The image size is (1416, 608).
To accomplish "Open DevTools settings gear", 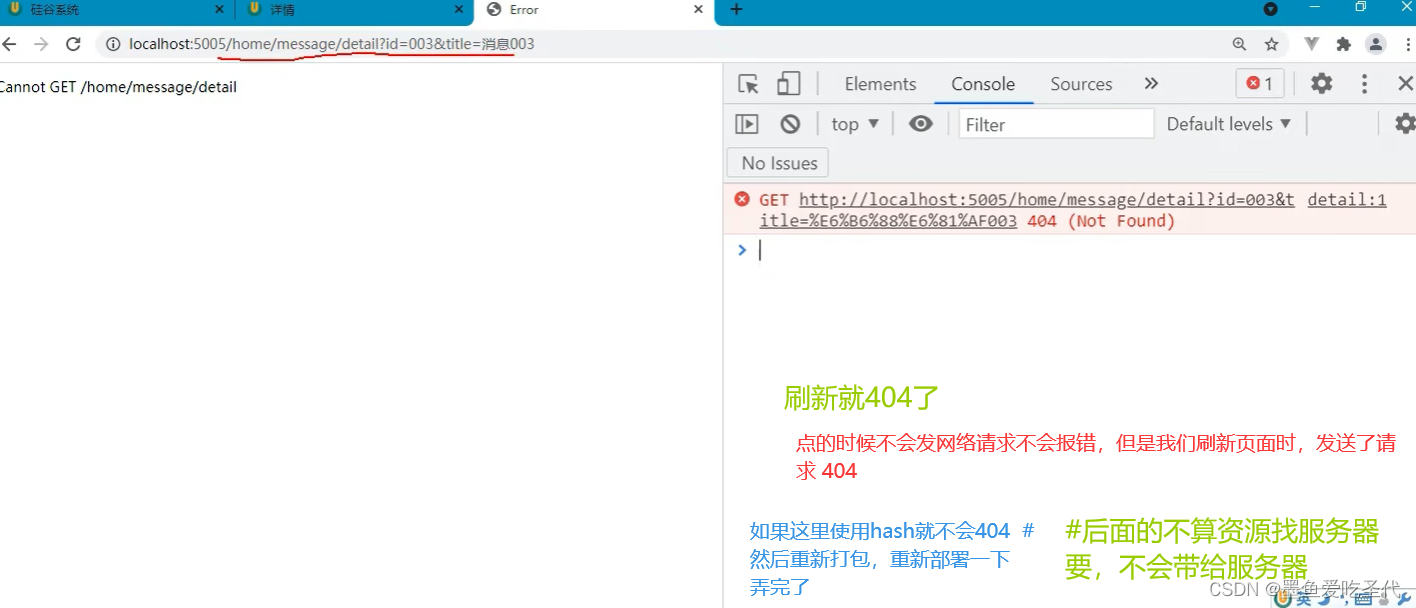I will click(1321, 83).
